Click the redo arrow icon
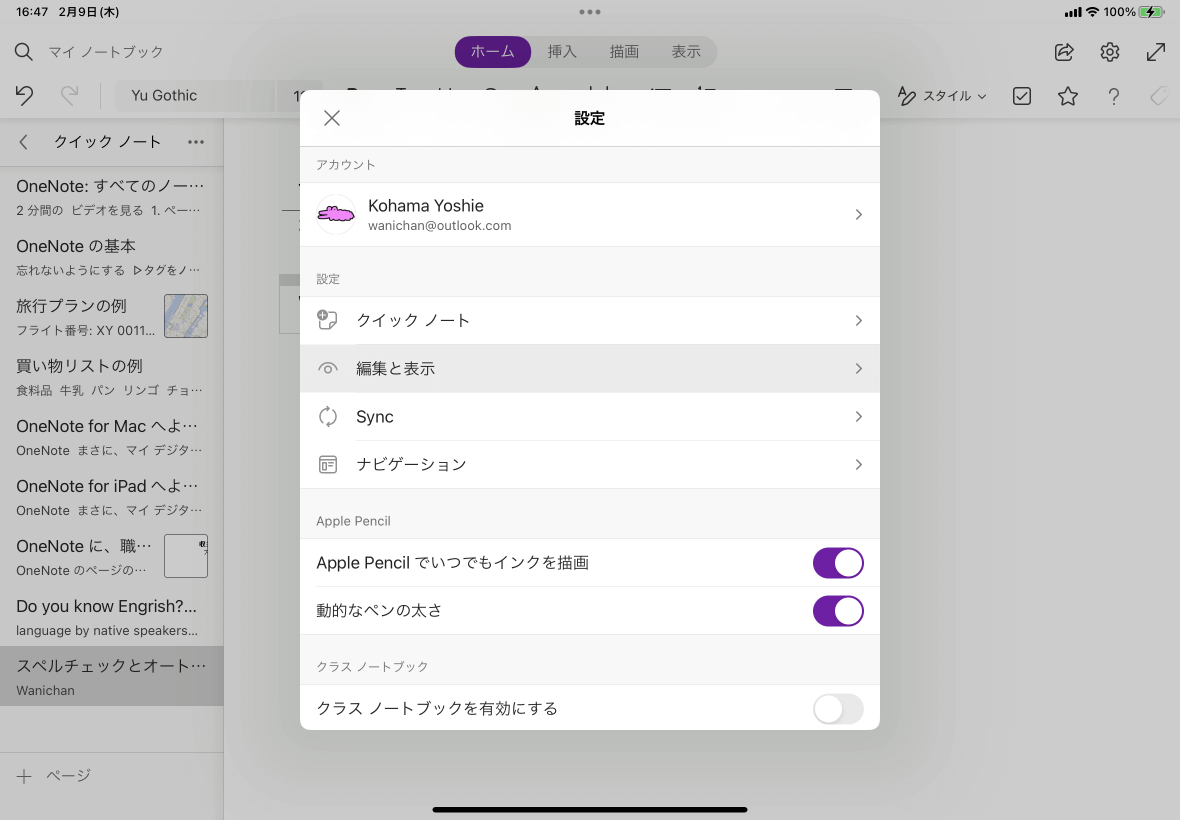The height and width of the screenshot is (820, 1180). (69, 96)
